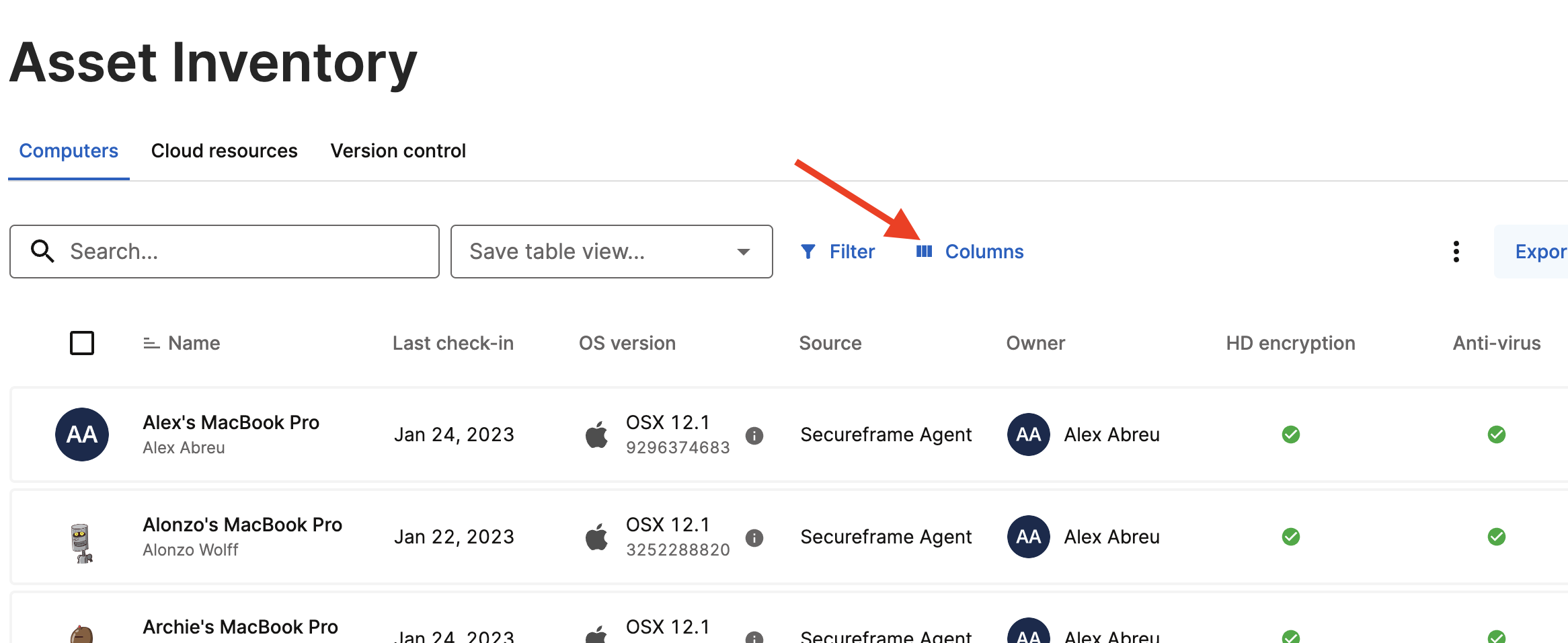1568x643 pixels.
Task: Click into the Search input field
Action: coord(224,252)
